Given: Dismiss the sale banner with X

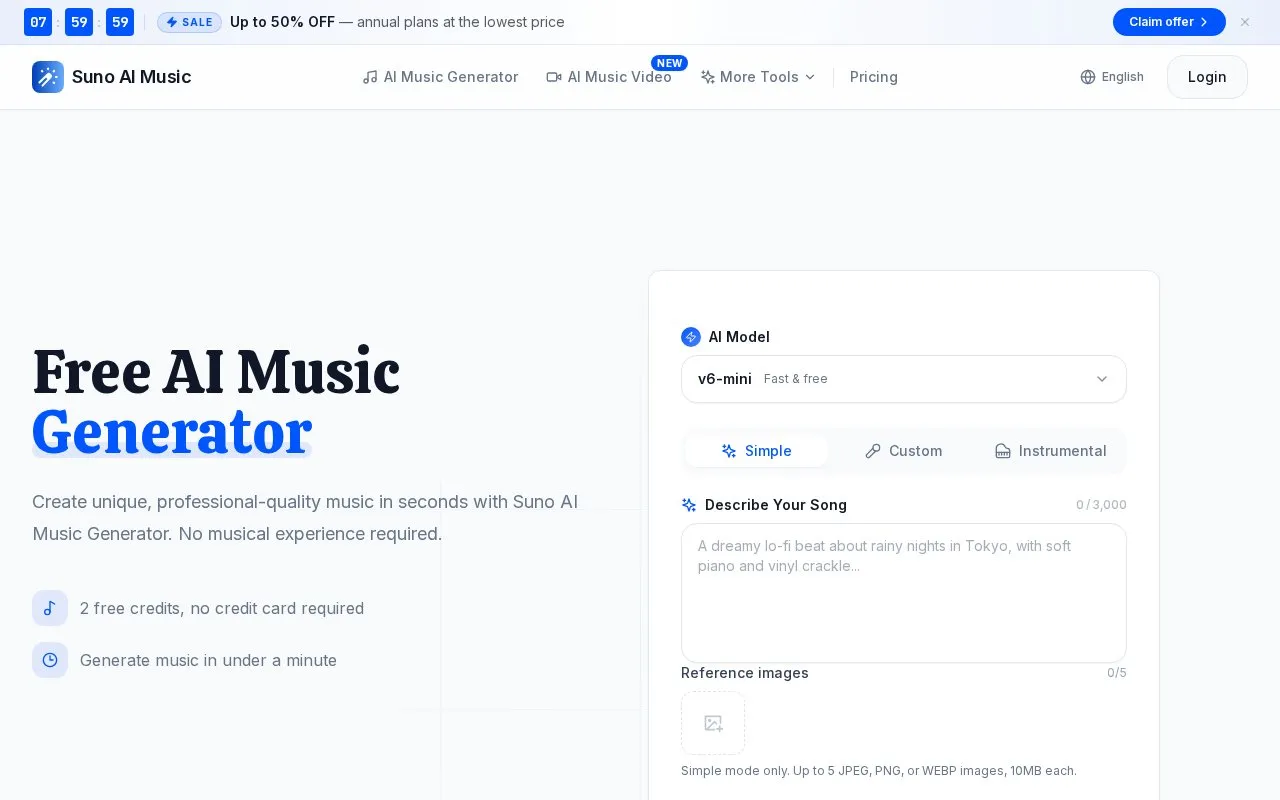Looking at the screenshot, I should (x=1245, y=22).
